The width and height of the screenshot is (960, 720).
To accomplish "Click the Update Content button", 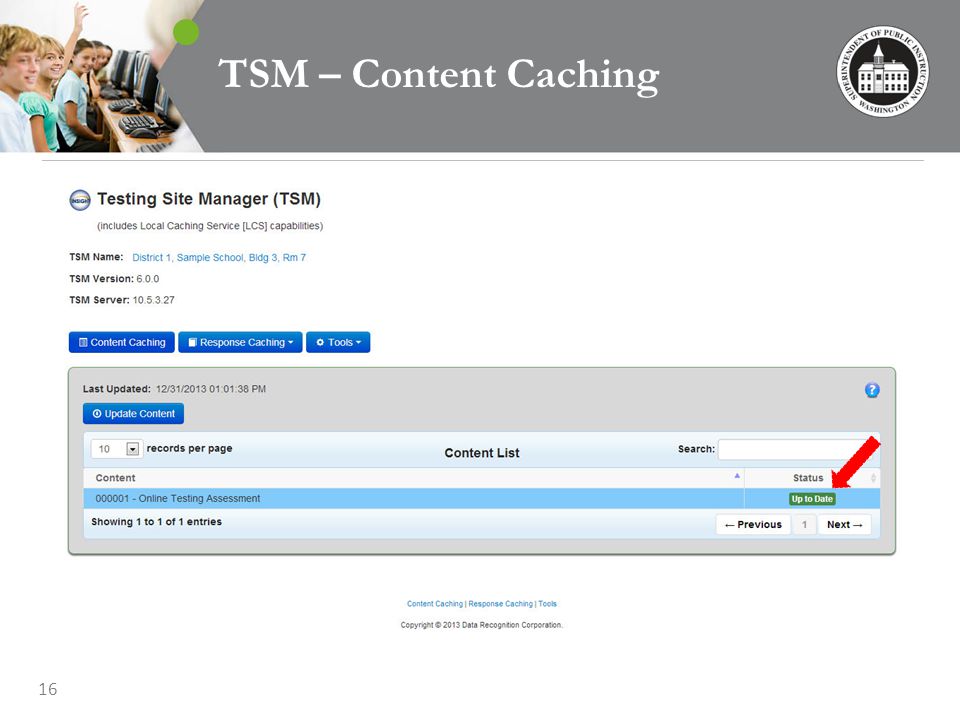I will point(133,414).
